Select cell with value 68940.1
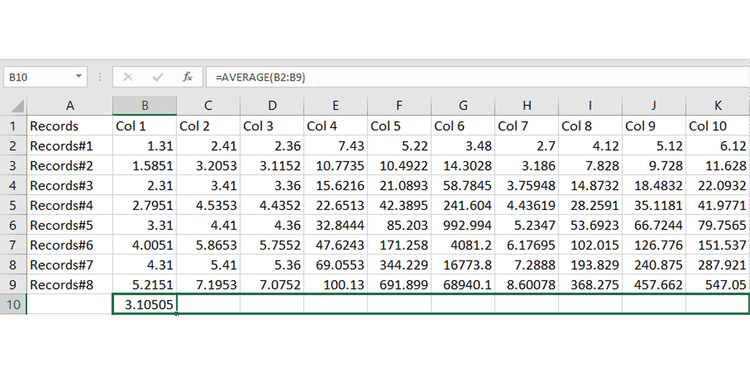Viewport: 750px width, 375px height. 463,285
